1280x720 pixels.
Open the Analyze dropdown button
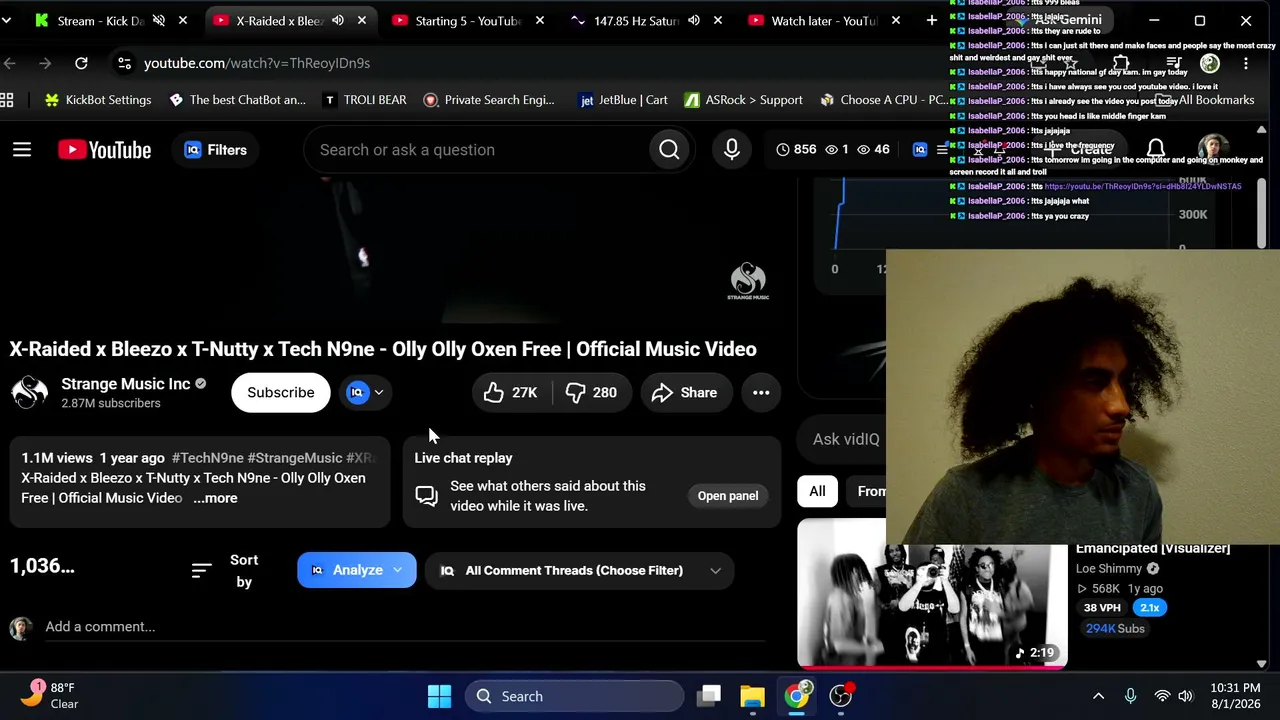pyautogui.click(x=356, y=570)
